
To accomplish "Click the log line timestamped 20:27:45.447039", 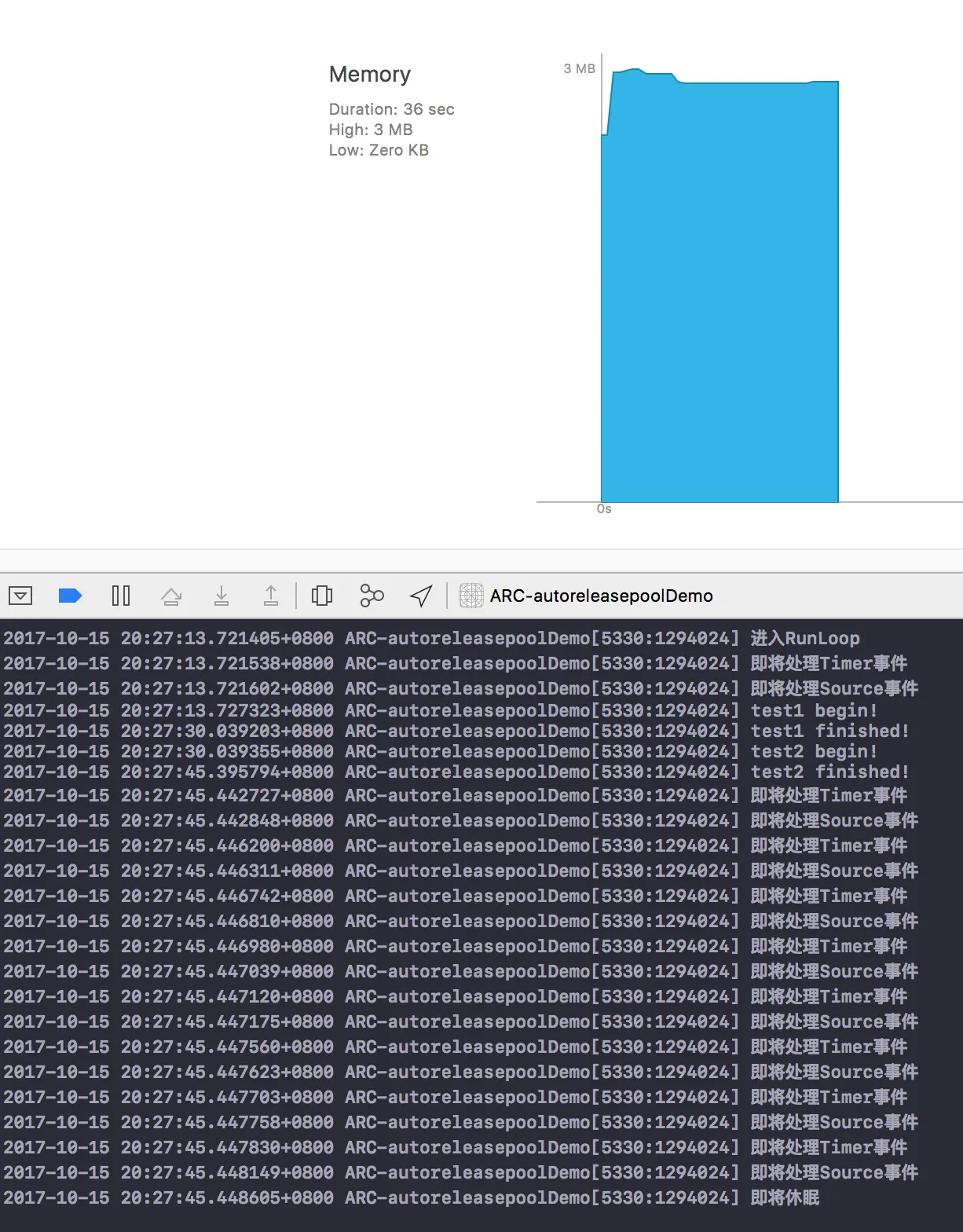I will pos(461,971).
